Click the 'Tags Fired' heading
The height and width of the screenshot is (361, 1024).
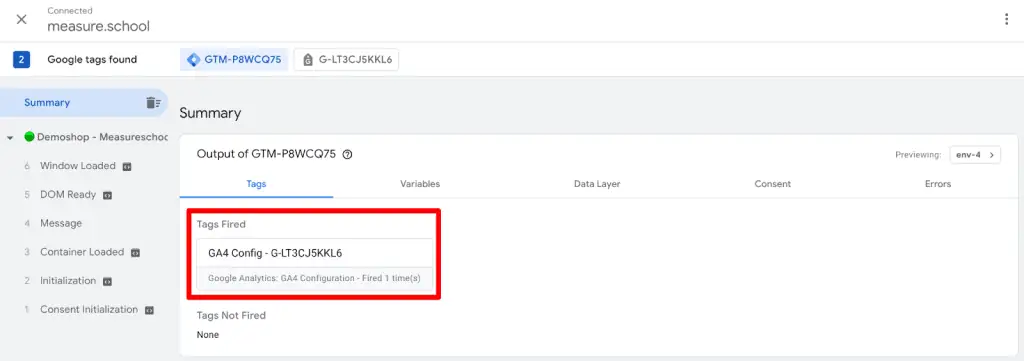221,224
